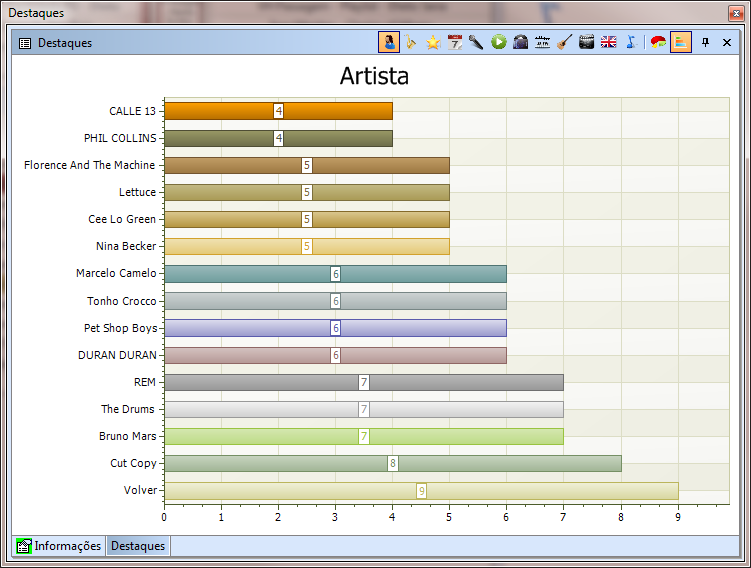Click the Volver axis label
Image resolution: width=751 pixels, height=568 pixels.
point(140,490)
